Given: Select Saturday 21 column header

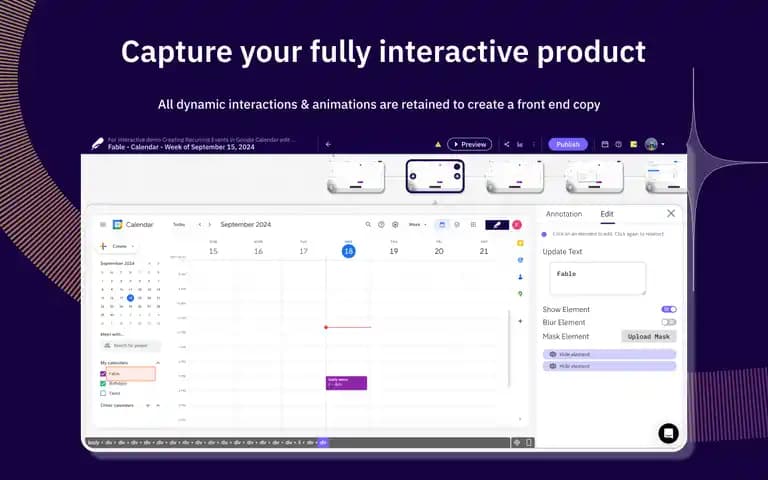Looking at the screenshot, I should [484, 248].
